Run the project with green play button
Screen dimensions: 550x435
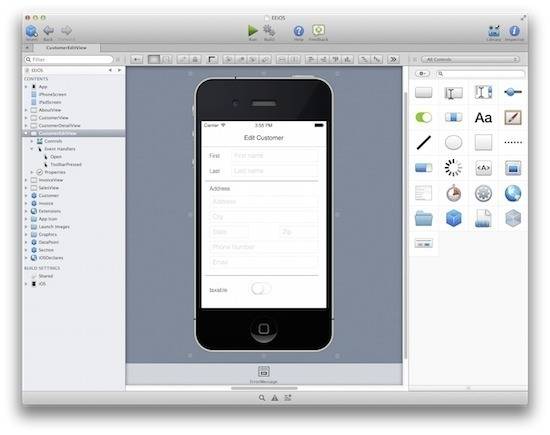pos(253,31)
